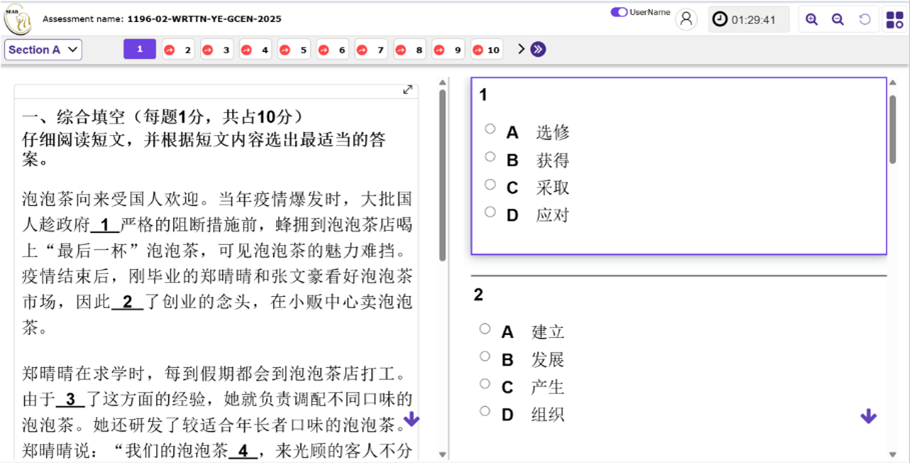Open the Section A dropdown
This screenshot has height=463, width=910.
click(44, 50)
